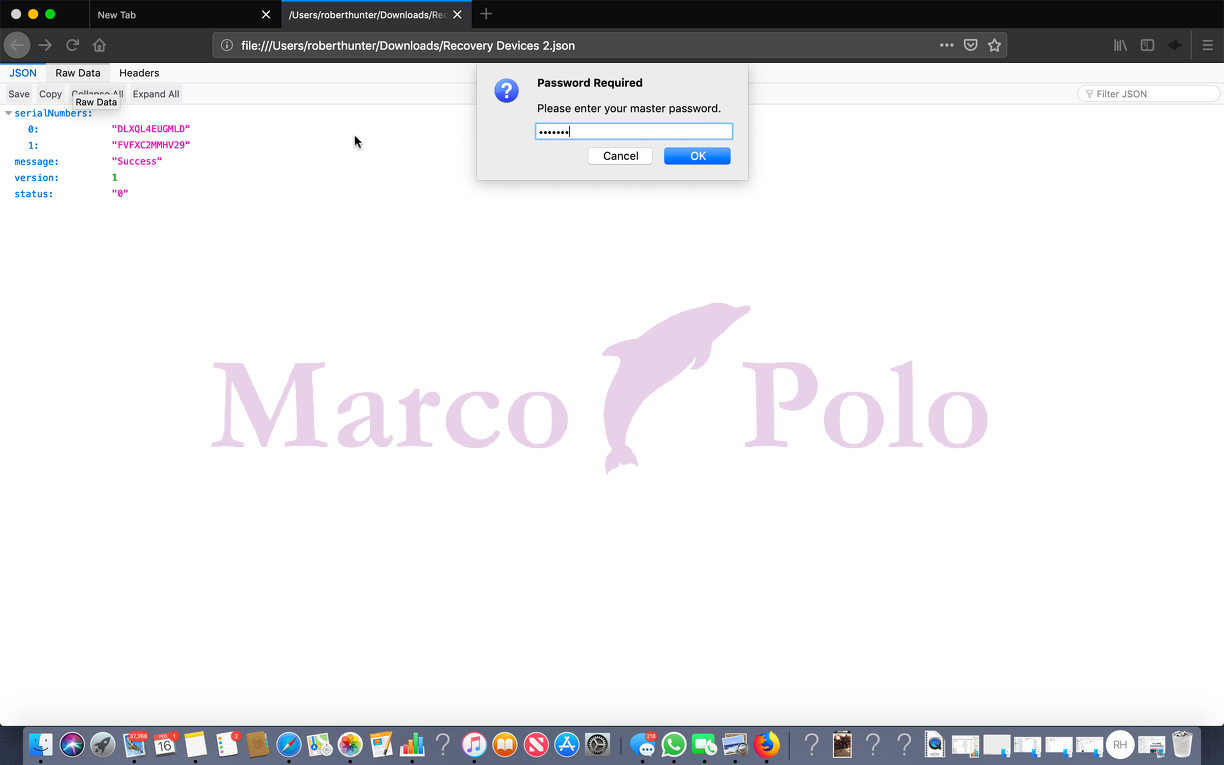Image resolution: width=1224 pixels, height=765 pixels.
Task: Confirm master password with OK
Action: [x=697, y=156]
